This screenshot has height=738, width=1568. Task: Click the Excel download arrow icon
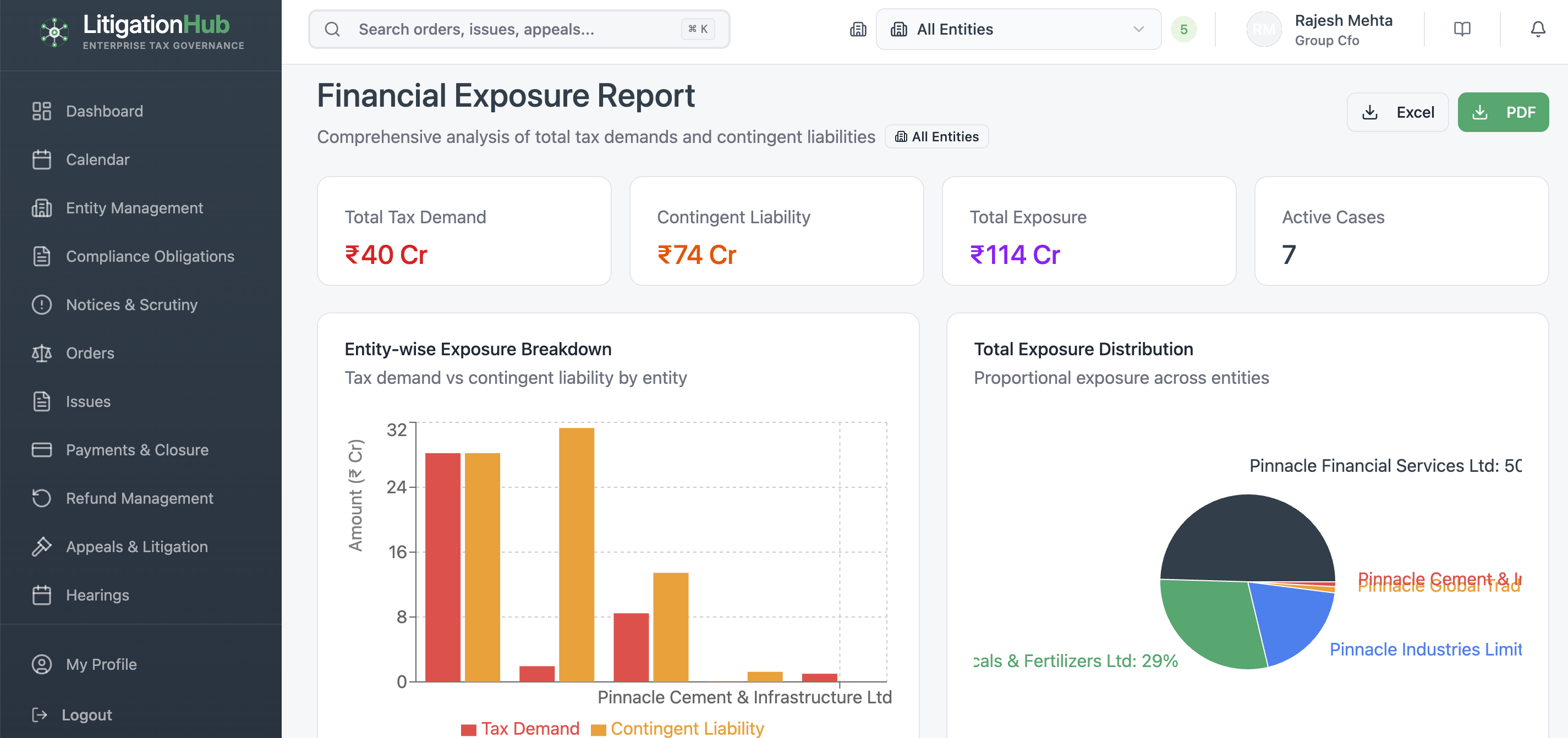pos(1369,112)
